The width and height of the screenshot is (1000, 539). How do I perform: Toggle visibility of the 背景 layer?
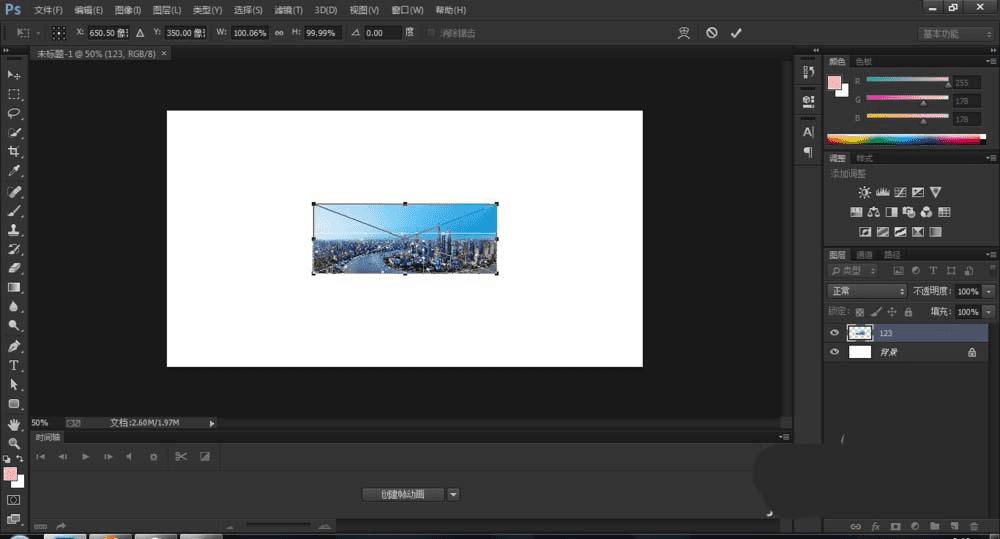tap(835, 353)
